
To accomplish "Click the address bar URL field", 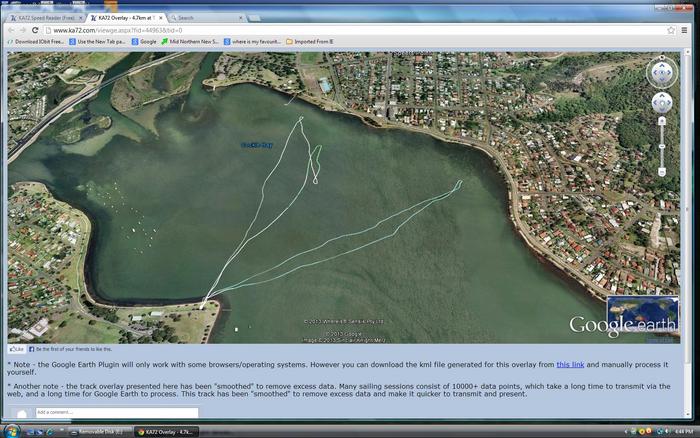I will (x=350, y=30).
